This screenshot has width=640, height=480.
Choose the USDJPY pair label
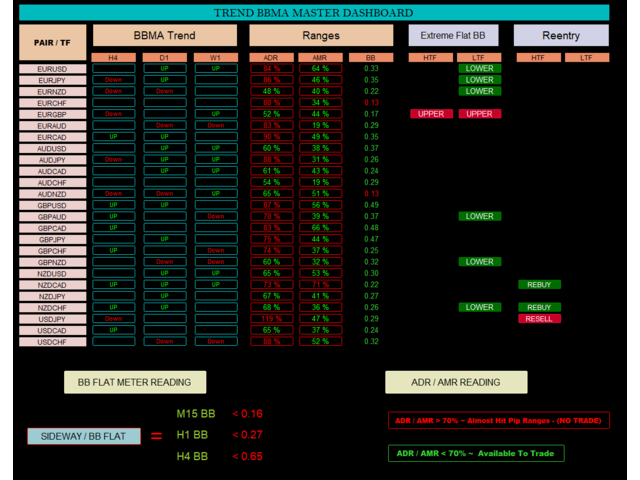click(x=53, y=319)
